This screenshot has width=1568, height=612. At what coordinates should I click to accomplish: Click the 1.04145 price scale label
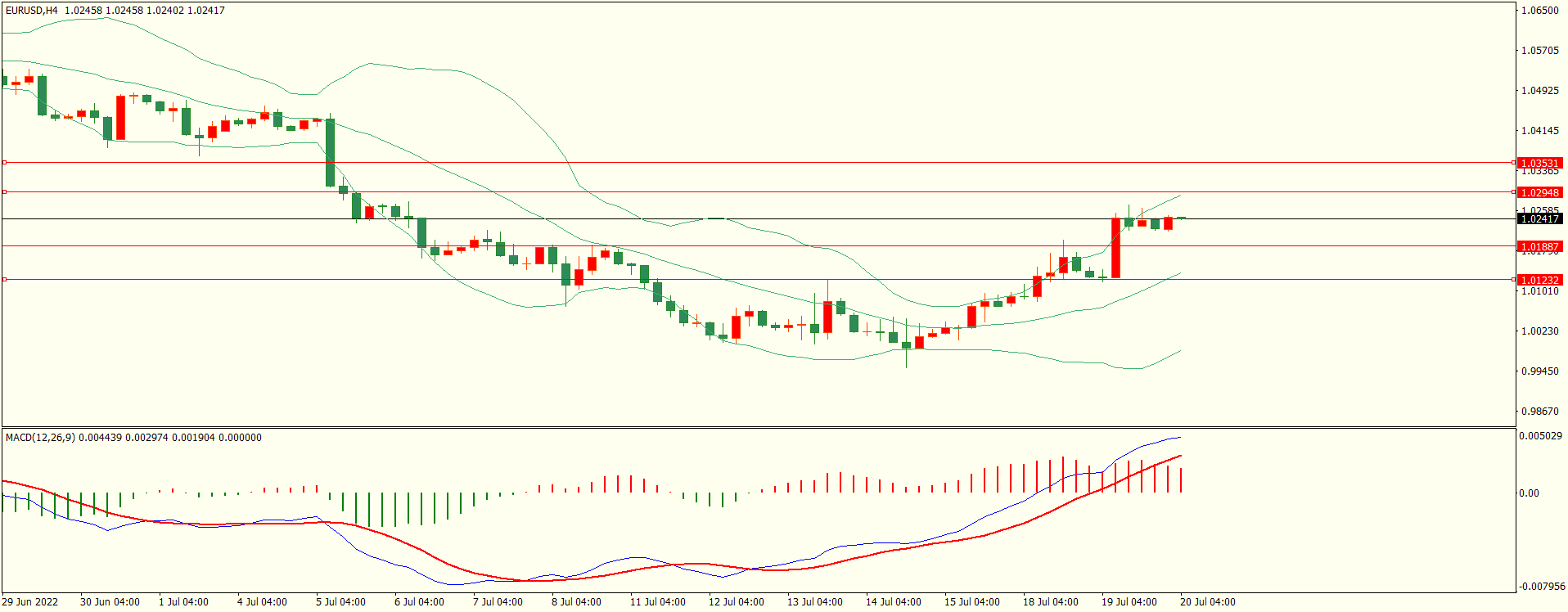pyautogui.click(x=1539, y=131)
